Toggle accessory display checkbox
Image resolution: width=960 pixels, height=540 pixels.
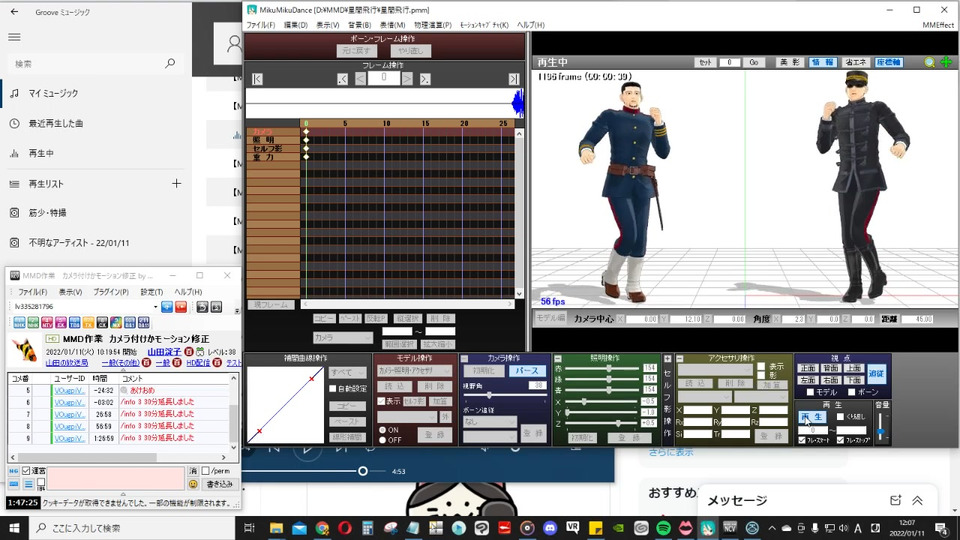tap(761, 366)
